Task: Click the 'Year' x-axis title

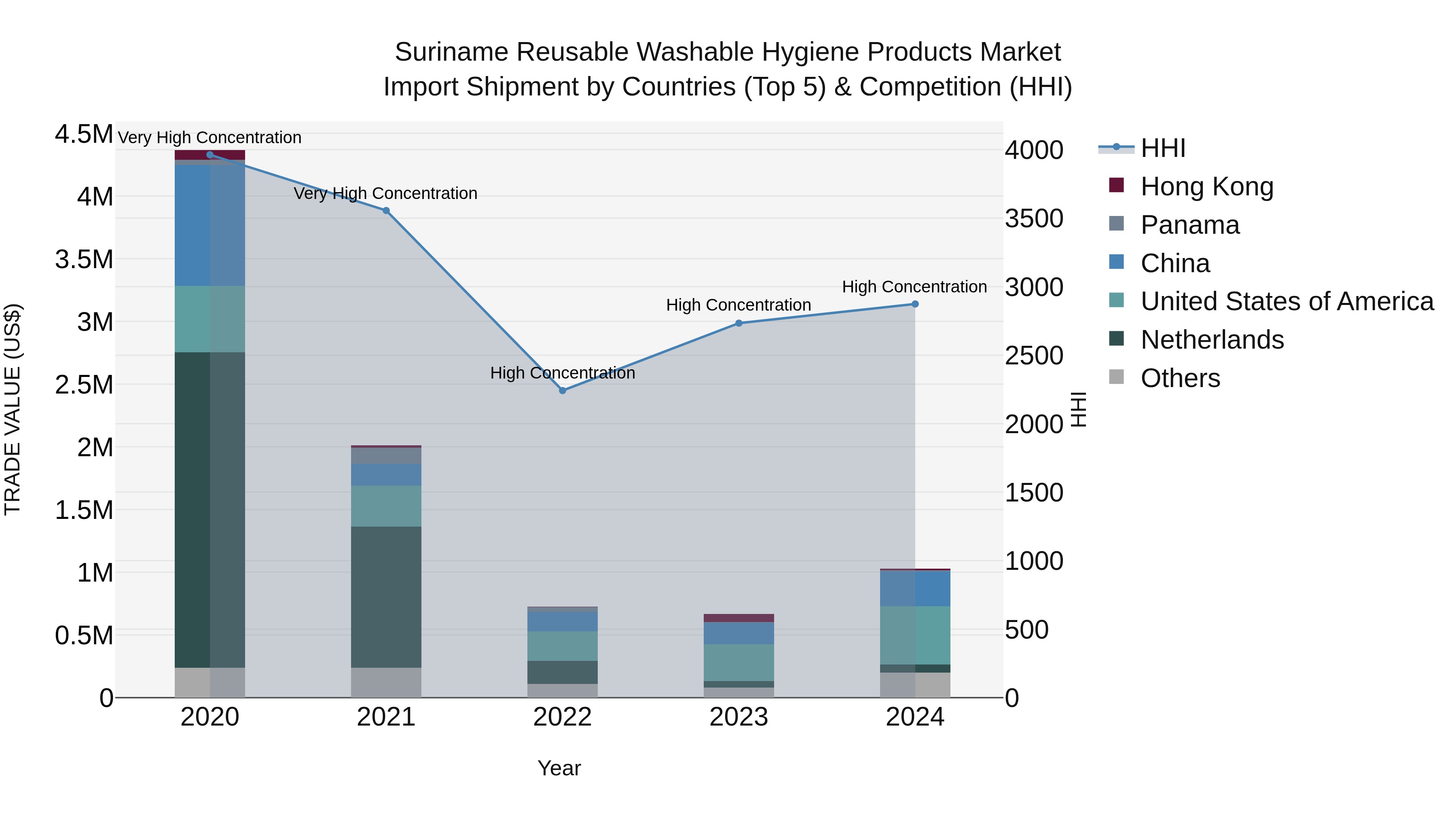Action: click(x=559, y=768)
